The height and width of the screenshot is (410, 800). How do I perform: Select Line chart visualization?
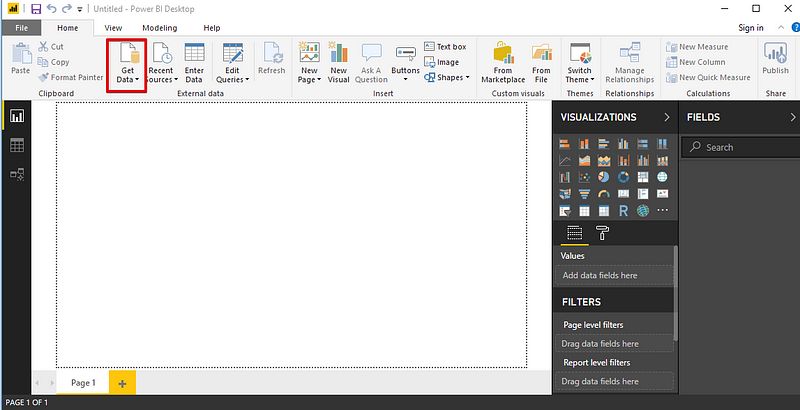pyautogui.click(x=565, y=161)
